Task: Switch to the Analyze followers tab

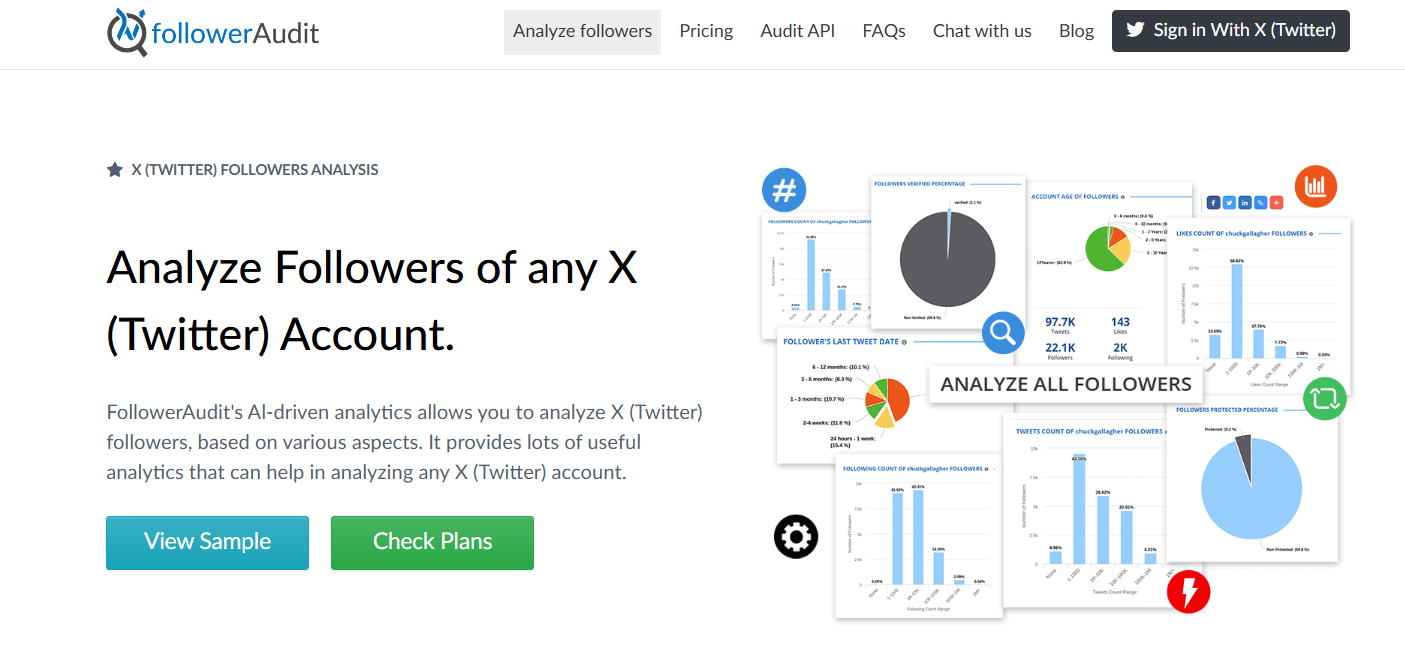Action: [582, 31]
